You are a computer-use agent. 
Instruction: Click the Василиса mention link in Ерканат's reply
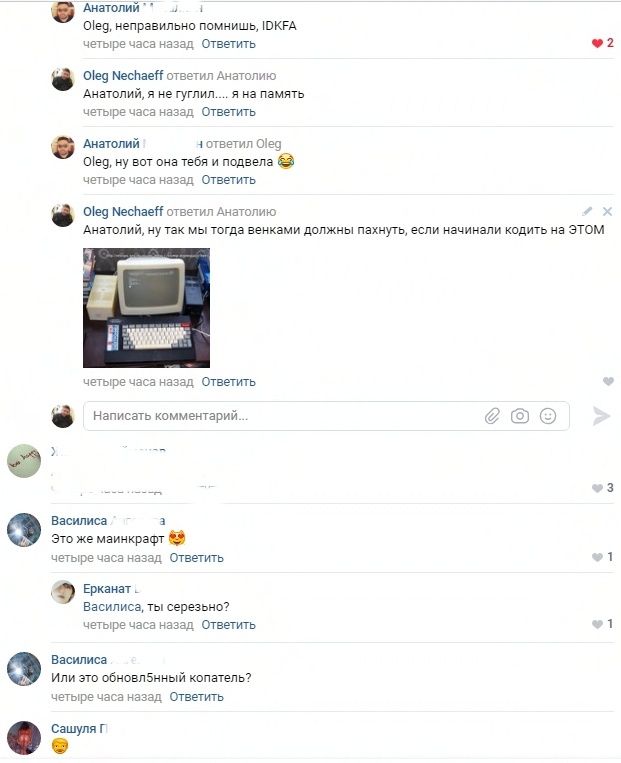coord(112,607)
